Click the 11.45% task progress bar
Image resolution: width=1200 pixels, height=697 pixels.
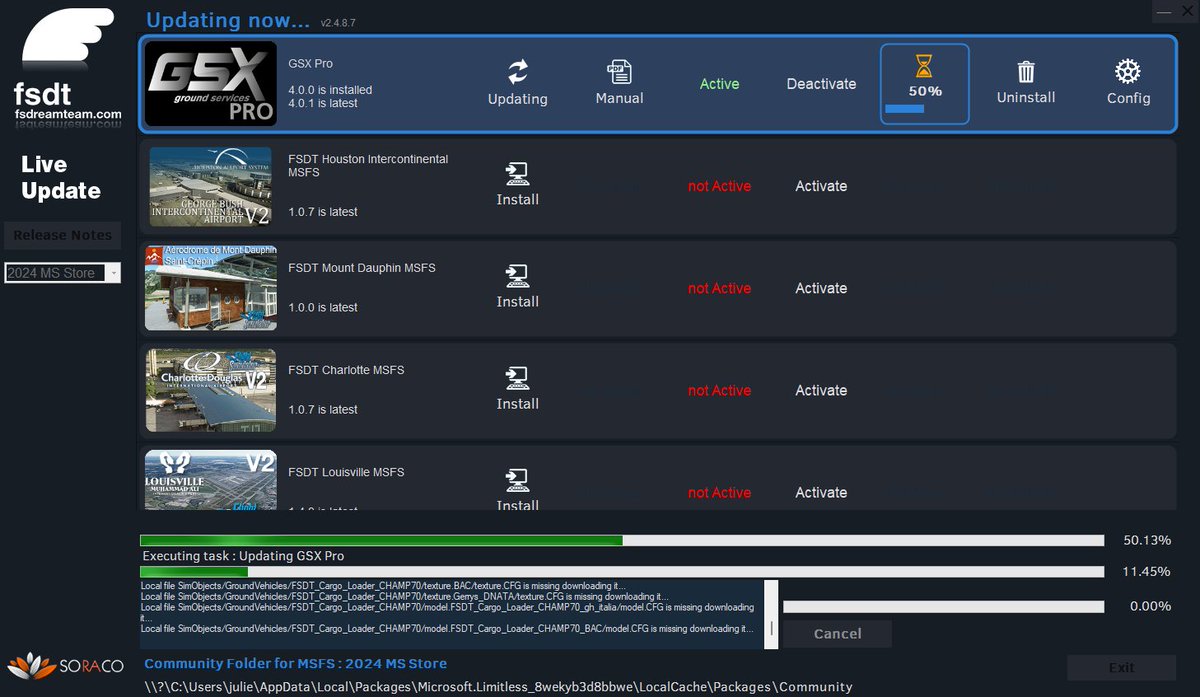(x=622, y=572)
